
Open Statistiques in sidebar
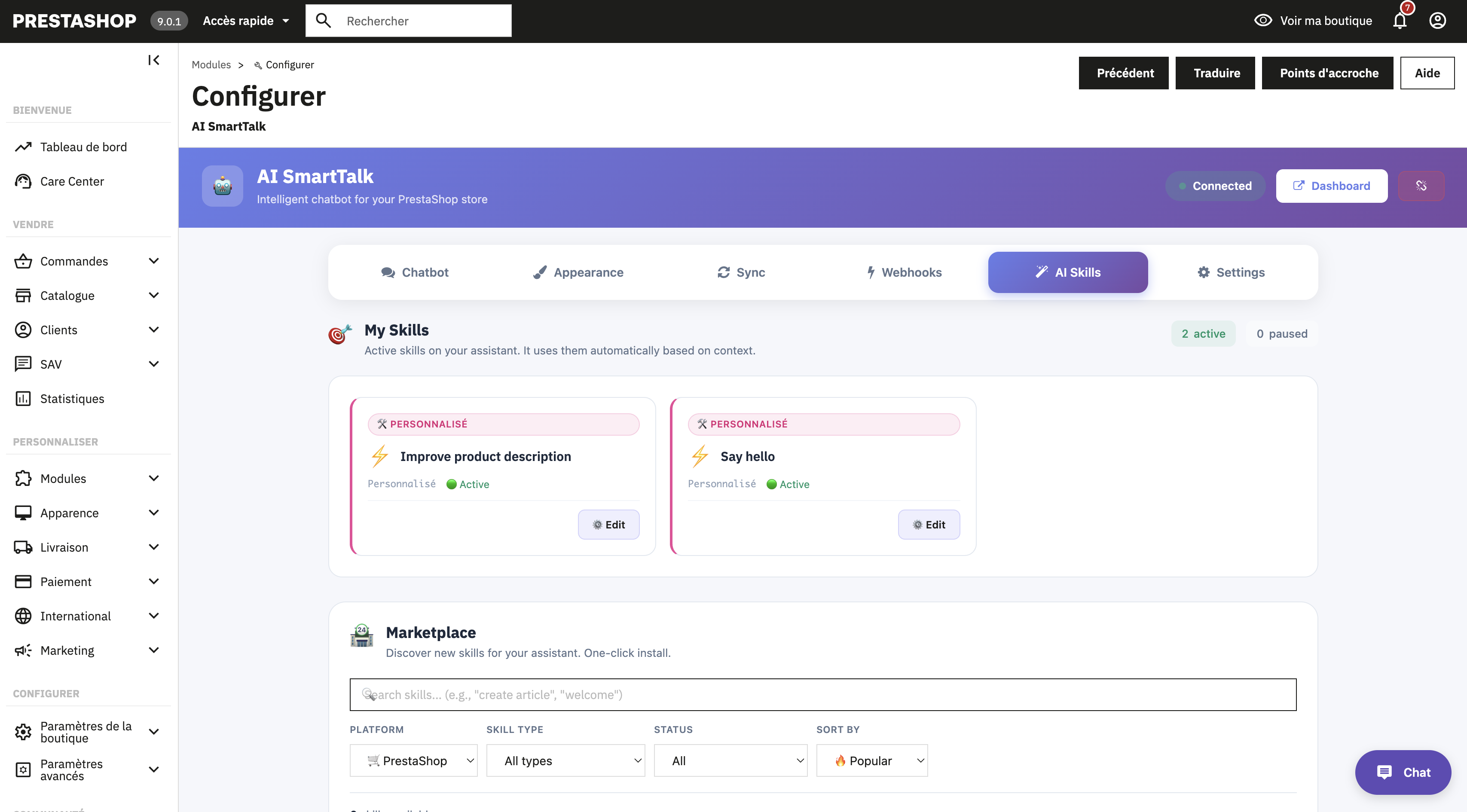[x=72, y=399]
